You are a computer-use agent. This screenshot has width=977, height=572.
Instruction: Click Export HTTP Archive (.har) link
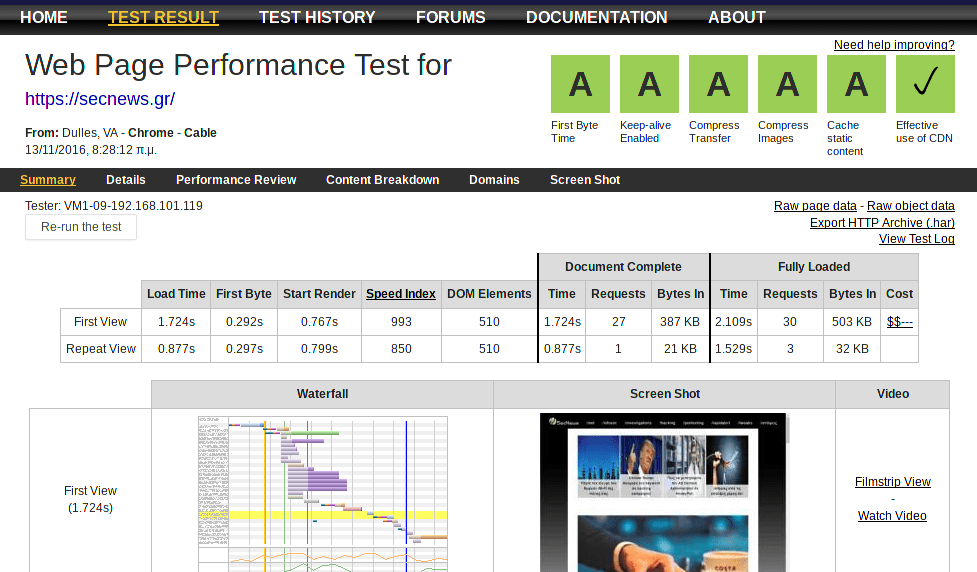pos(882,222)
